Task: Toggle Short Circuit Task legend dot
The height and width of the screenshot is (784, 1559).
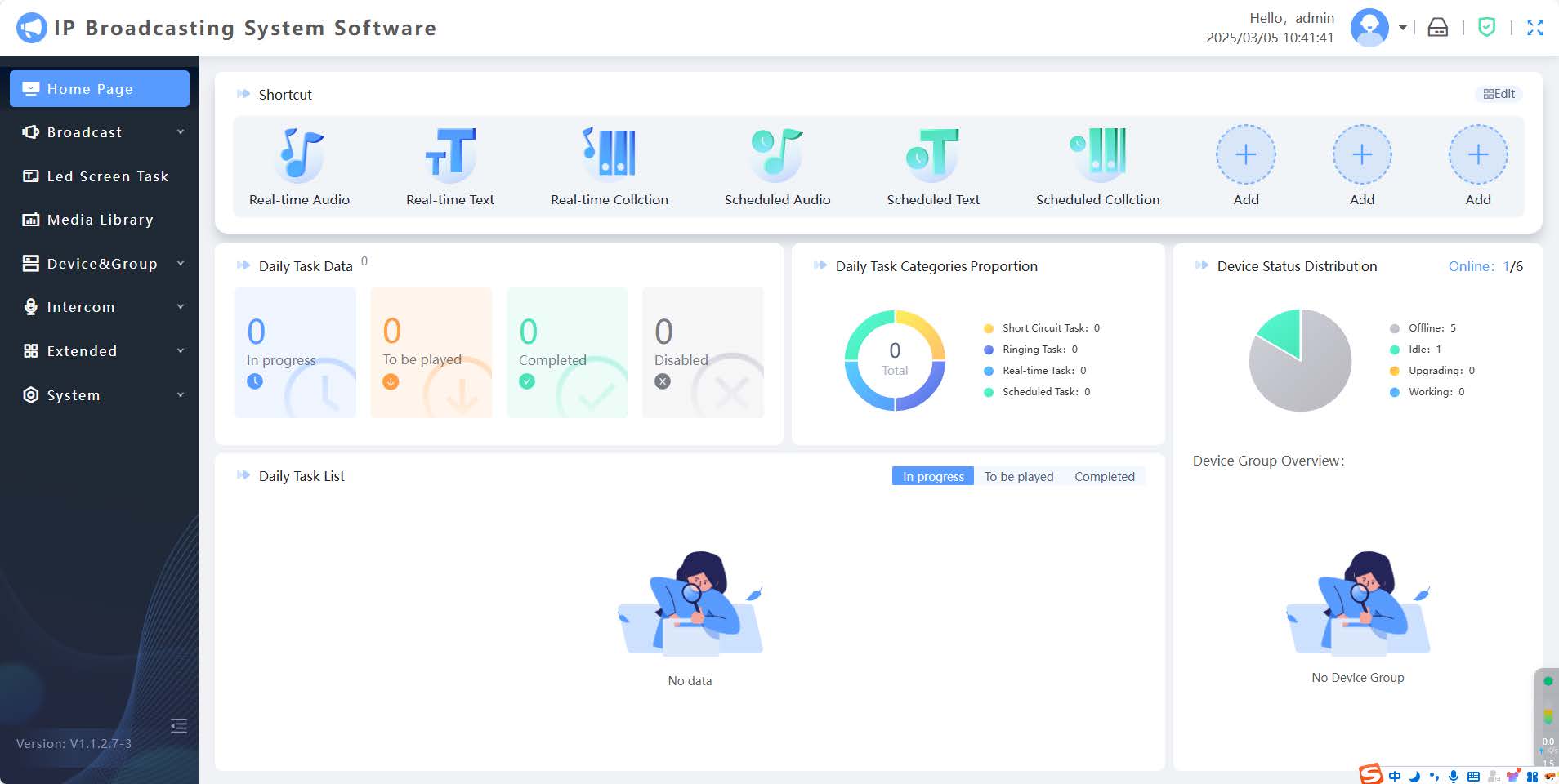Action: [989, 328]
